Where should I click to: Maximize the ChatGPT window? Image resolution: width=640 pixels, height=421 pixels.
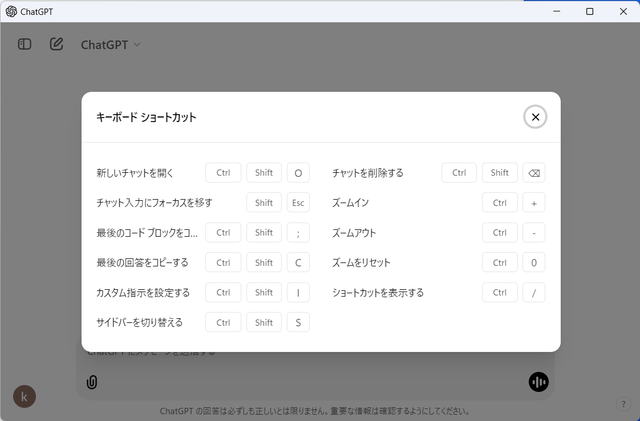590,11
